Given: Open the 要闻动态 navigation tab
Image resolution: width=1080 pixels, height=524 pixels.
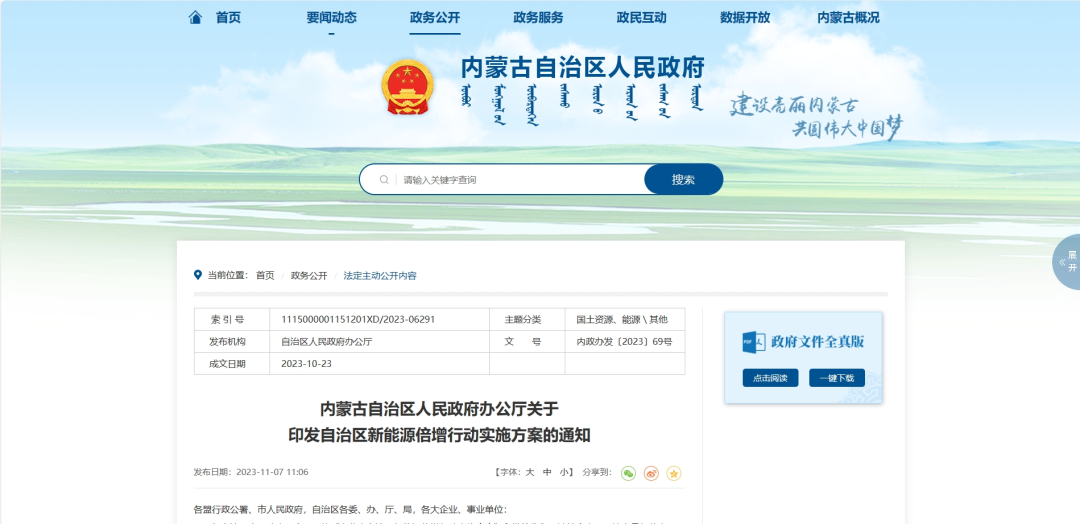Looking at the screenshot, I should click(x=331, y=18).
